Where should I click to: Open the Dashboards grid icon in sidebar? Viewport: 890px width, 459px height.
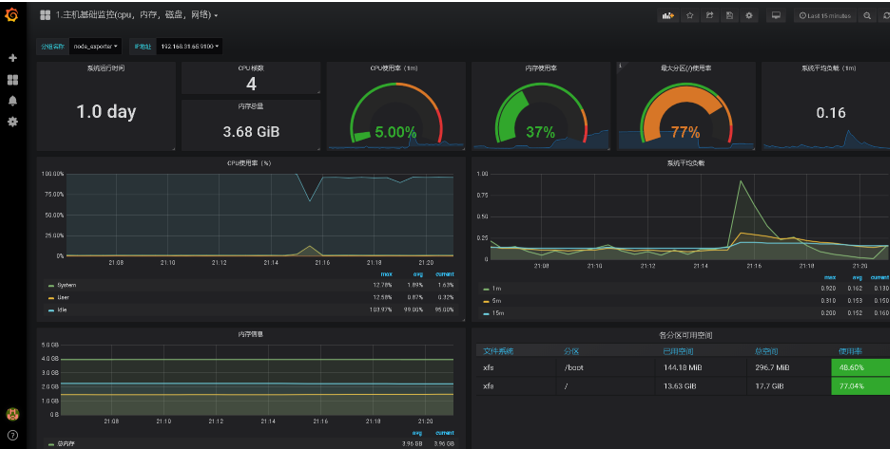(x=12, y=79)
